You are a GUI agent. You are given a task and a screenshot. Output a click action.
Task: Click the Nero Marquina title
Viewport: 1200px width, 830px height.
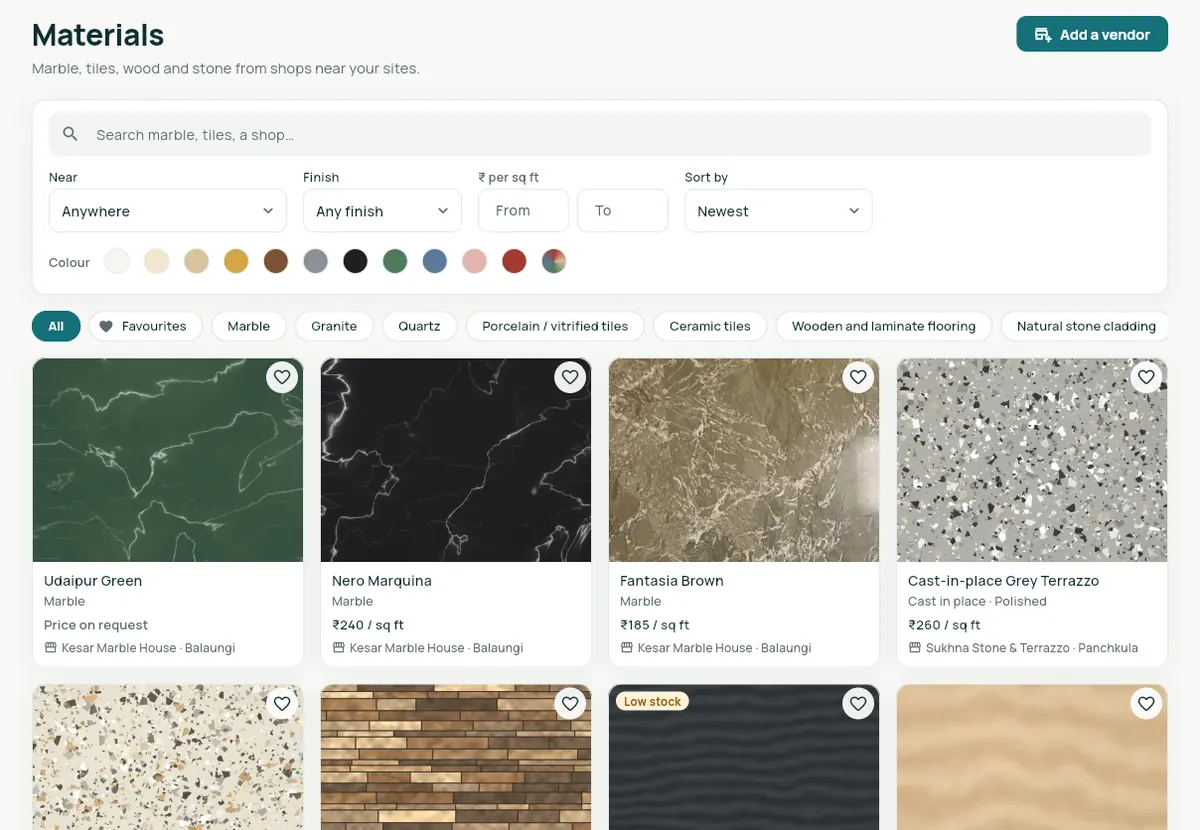(382, 581)
